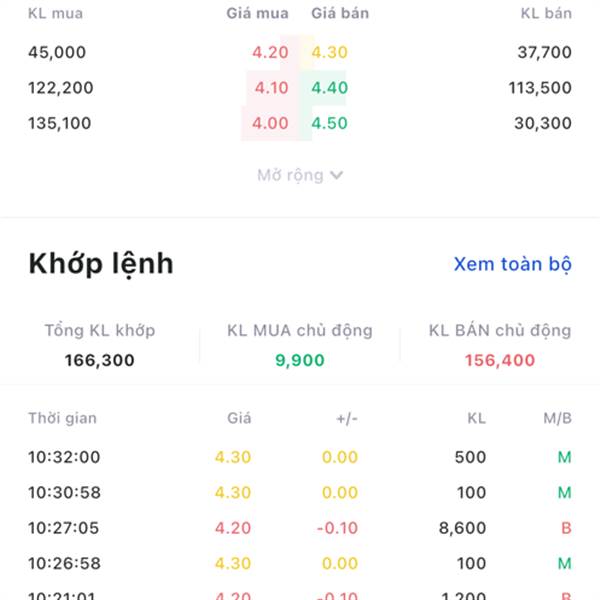Select ask price 4.30 in Giá bán
The height and width of the screenshot is (600, 600).
coord(329,52)
